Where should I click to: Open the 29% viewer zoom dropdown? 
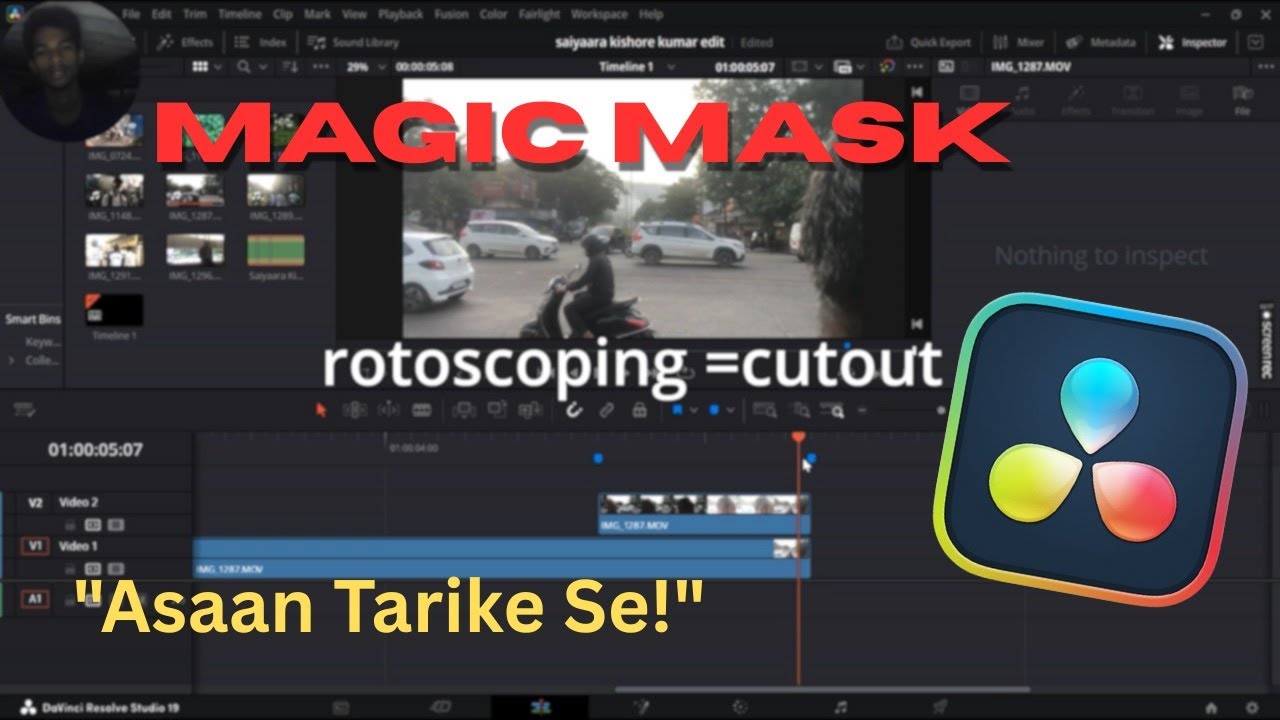[x=365, y=66]
